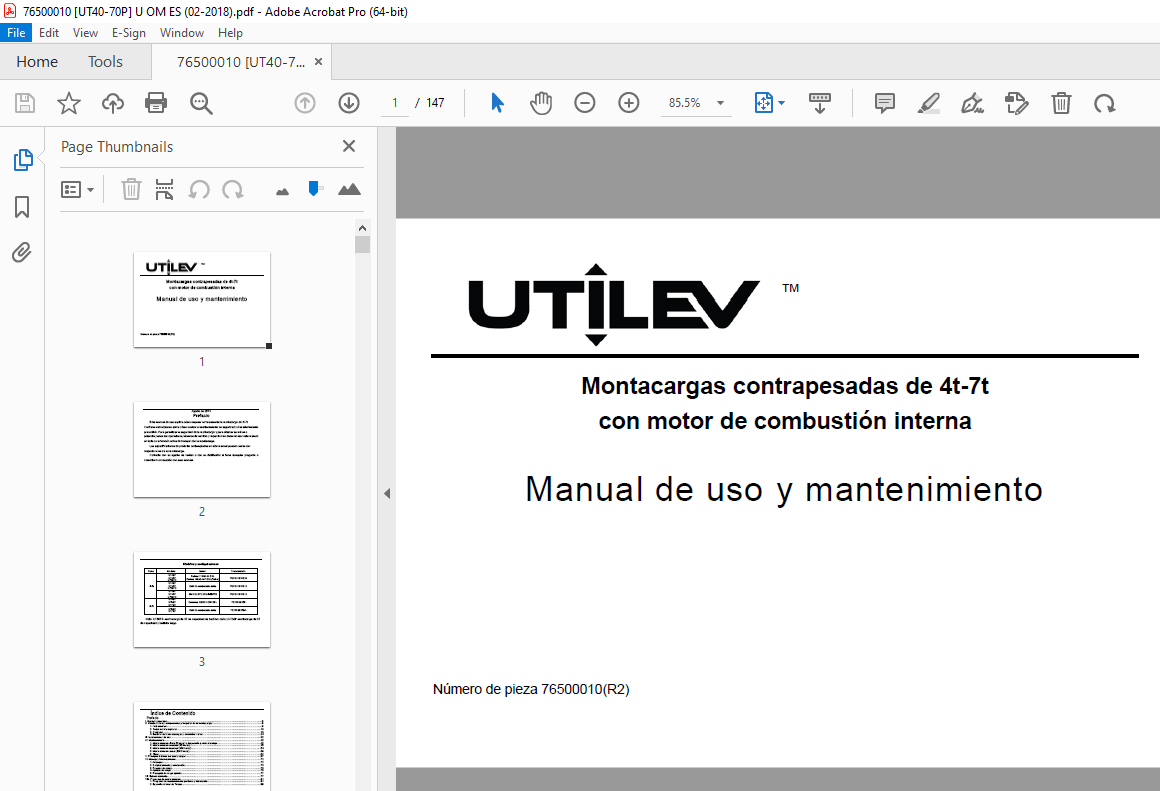The width and height of the screenshot is (1160, 791).
Task: Select the Highlight text tool
Action: pos(928,103)
